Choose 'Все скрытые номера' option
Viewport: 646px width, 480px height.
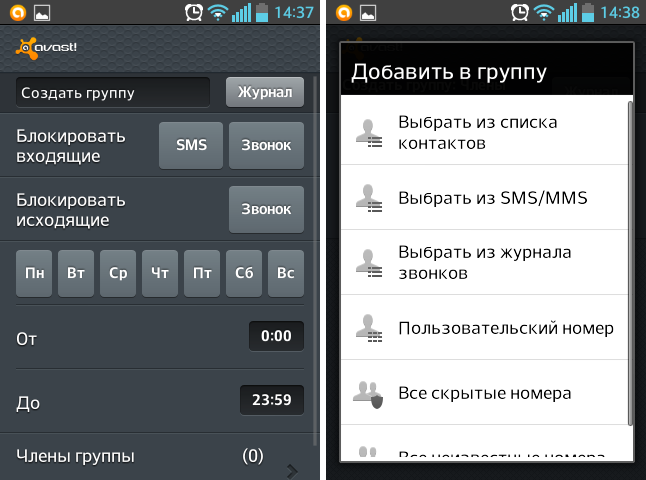[485, 393]
